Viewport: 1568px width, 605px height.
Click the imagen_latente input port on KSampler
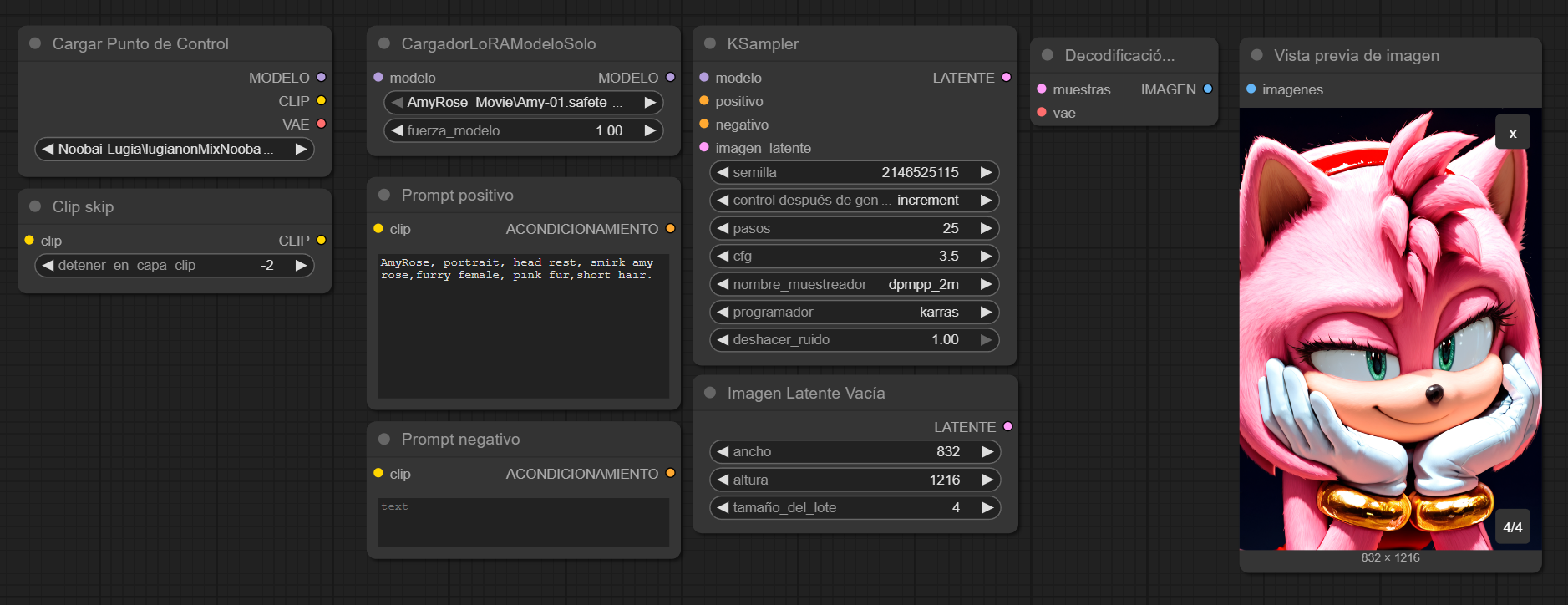[704, 147]
